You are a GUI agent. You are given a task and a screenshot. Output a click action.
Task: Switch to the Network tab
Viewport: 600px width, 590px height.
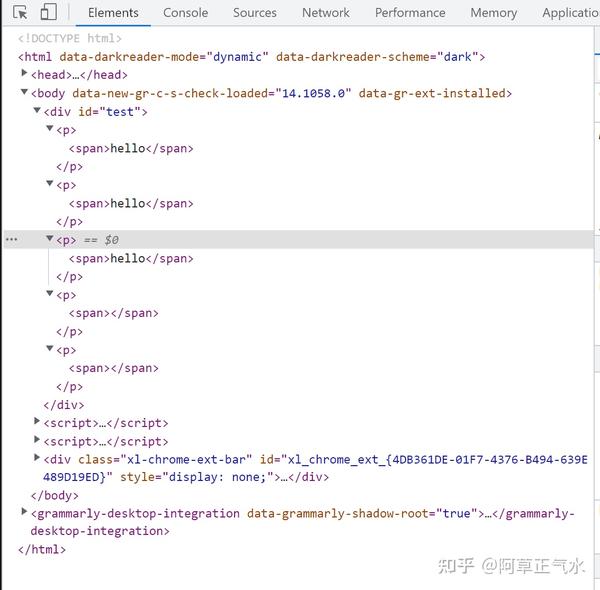click(326, 13)
